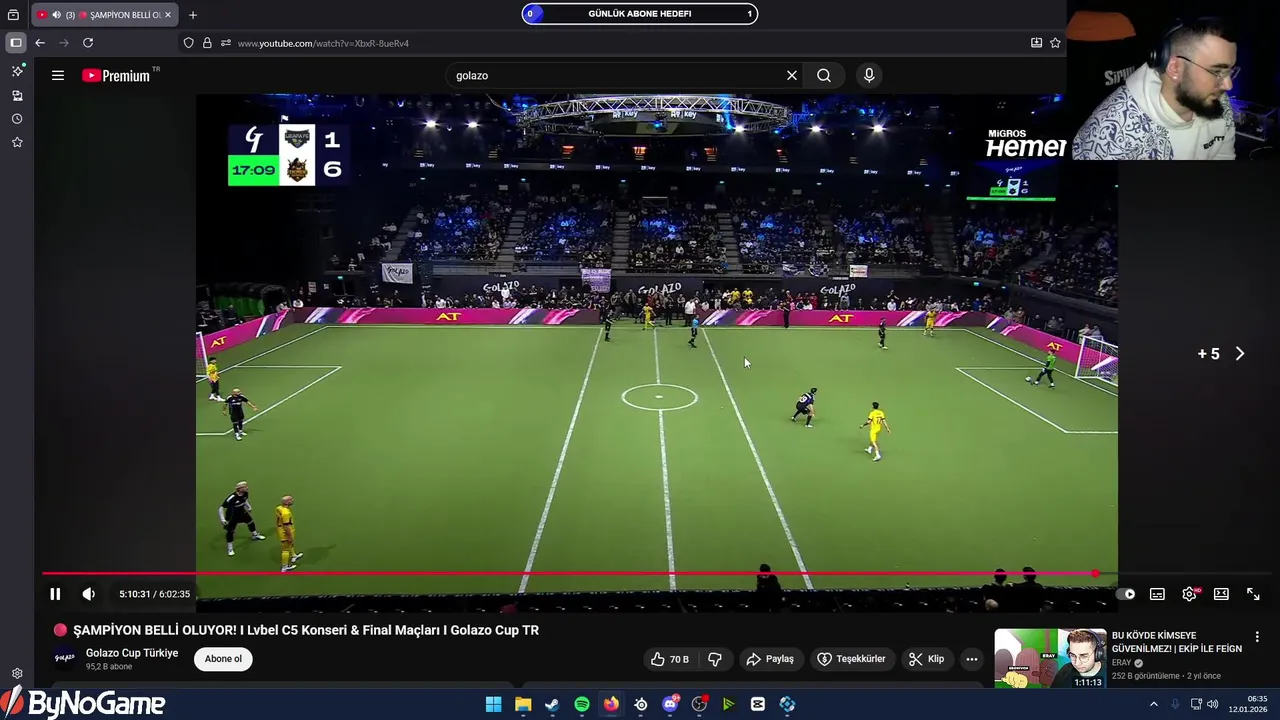Toggle subtitles in the video player
Viewport: 1280px width, 720px height.
click(1157, 594)
